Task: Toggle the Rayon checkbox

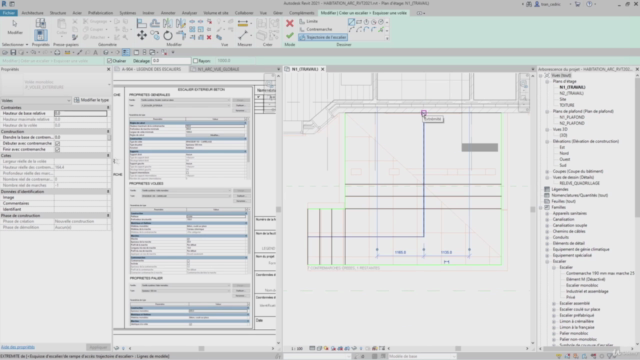Action: [195, 61]
